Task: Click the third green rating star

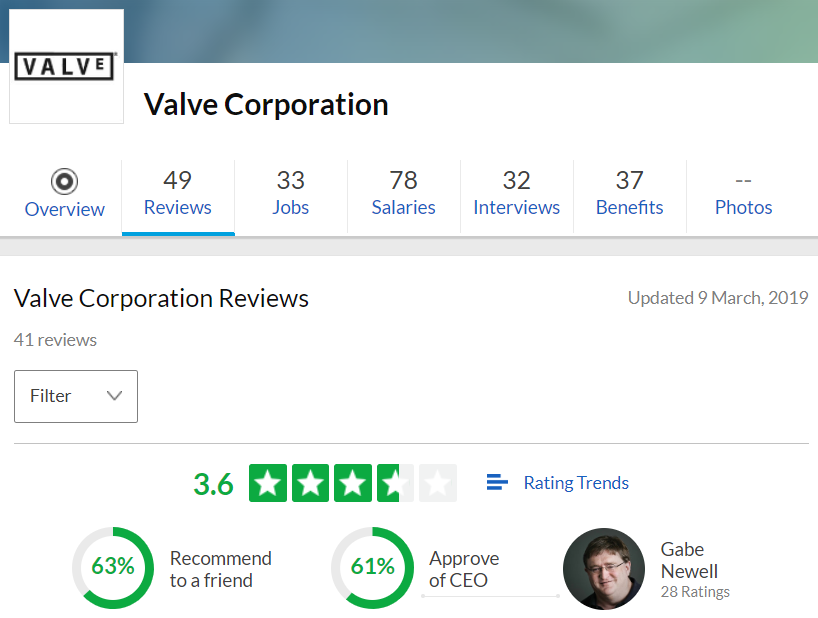Action: tap(353, 483)
